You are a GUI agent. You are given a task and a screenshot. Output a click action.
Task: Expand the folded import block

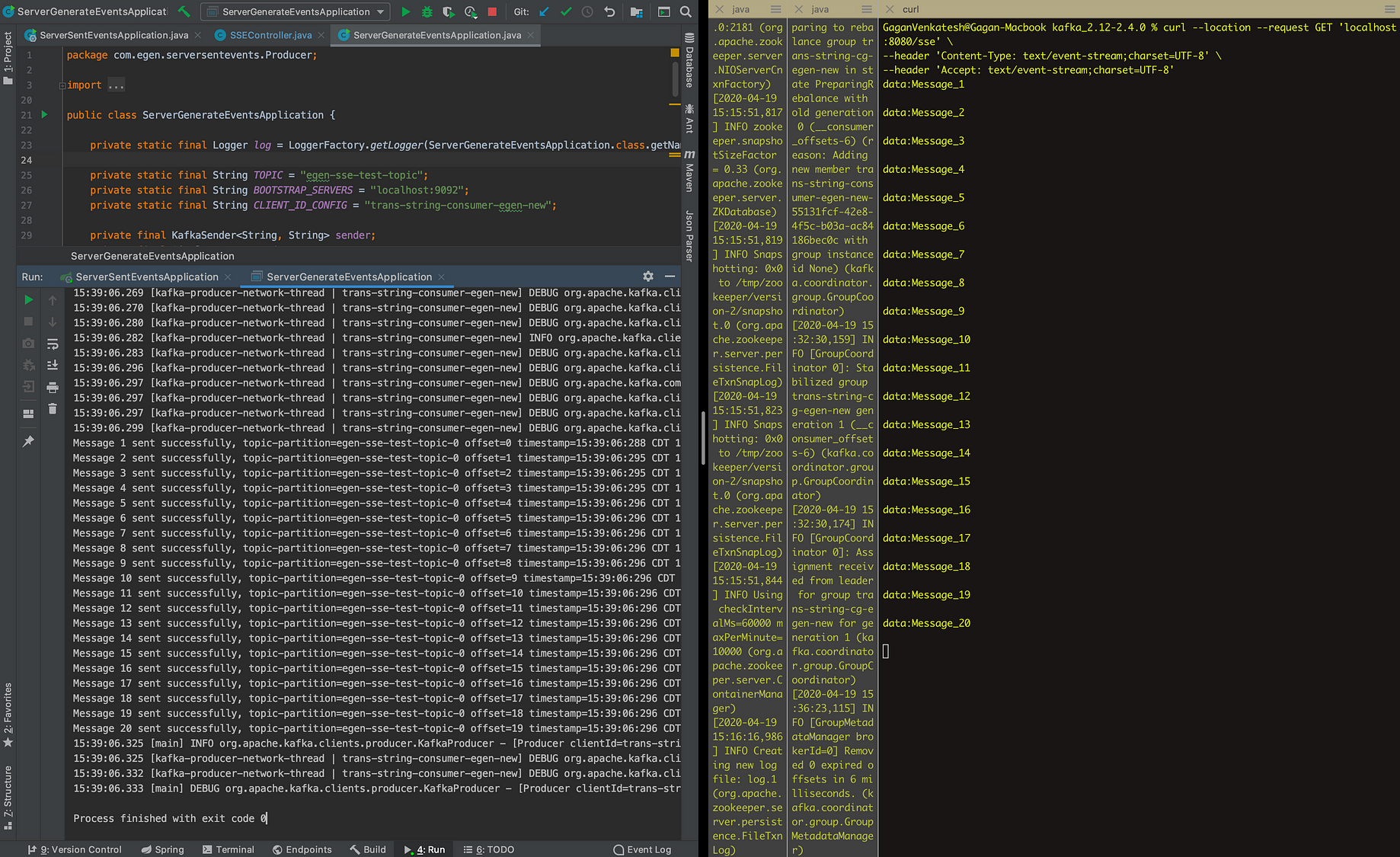coord(116,85)
